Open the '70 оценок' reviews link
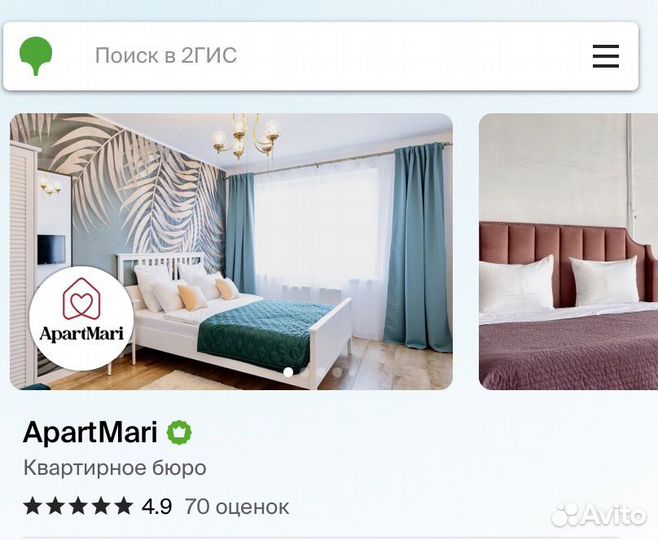This screenshot has height=540, width=658. coord(237,506)
